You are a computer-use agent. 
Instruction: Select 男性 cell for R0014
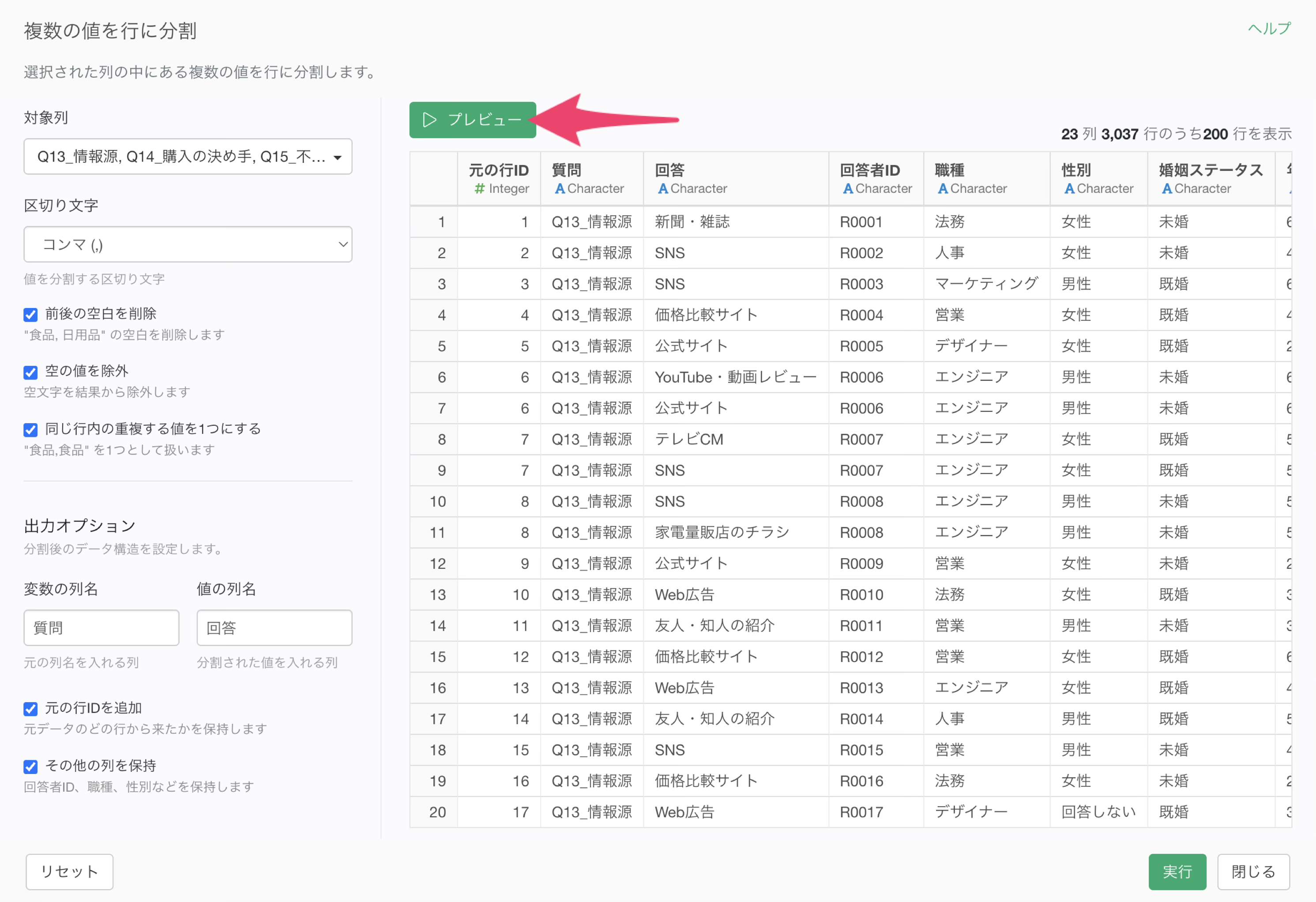(x=1098, y=719)
